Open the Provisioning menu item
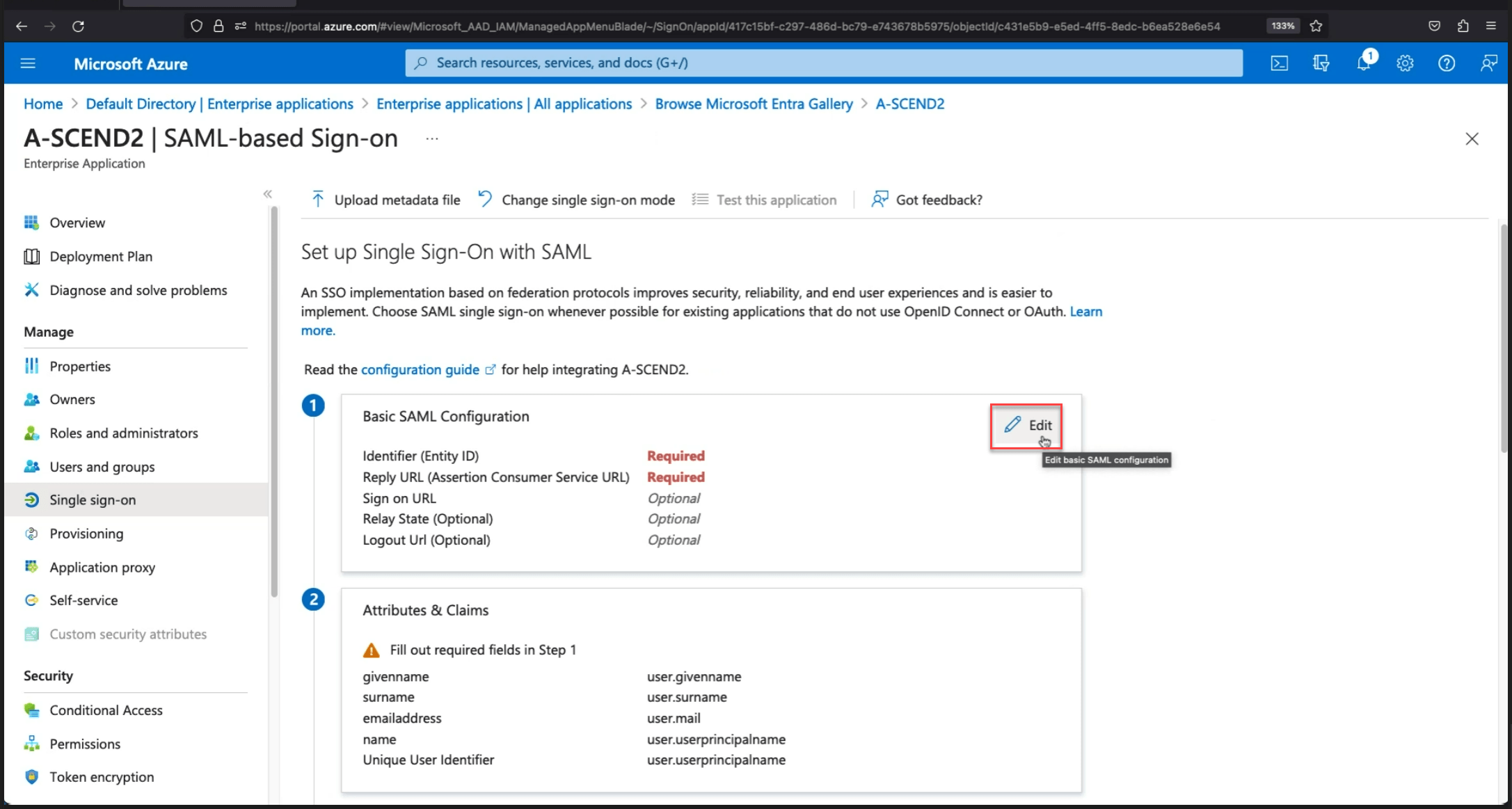This screenshot has width=1512, height=809. tap(86, 534)
